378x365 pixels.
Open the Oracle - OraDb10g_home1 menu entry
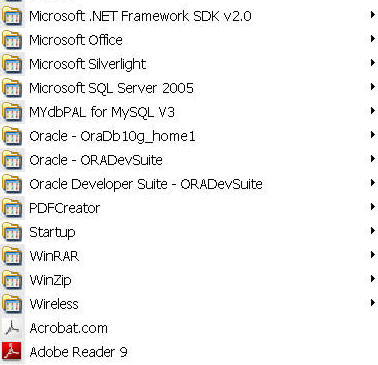189,136
